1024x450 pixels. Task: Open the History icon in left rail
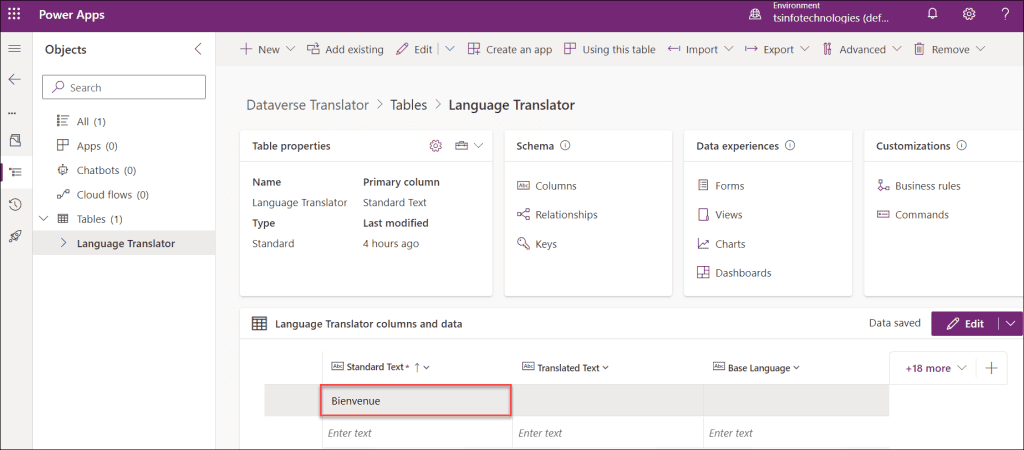pyautogui.click(x=14, y=204)
